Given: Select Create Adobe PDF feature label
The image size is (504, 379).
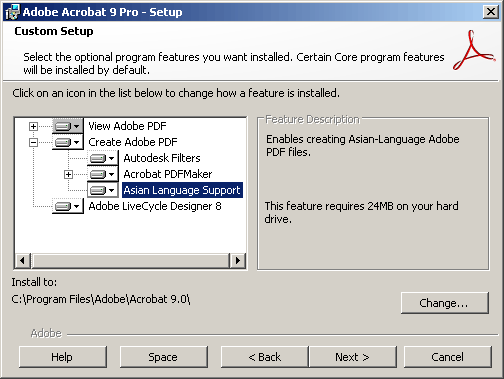Looking at the screenshot, I should point(133,142).
